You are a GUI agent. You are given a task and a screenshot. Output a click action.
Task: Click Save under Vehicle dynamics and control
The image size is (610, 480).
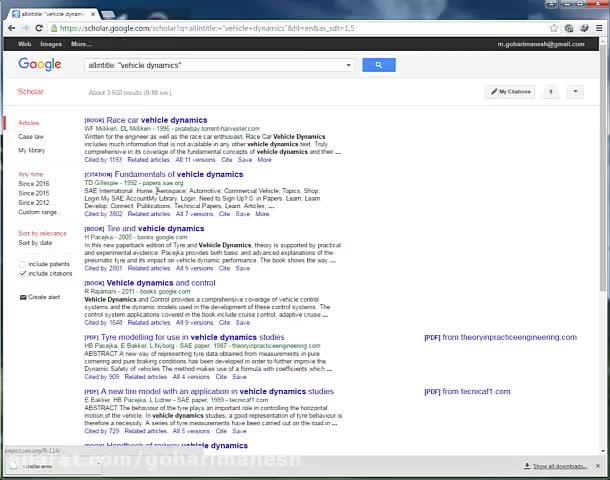tap(242, 322)
